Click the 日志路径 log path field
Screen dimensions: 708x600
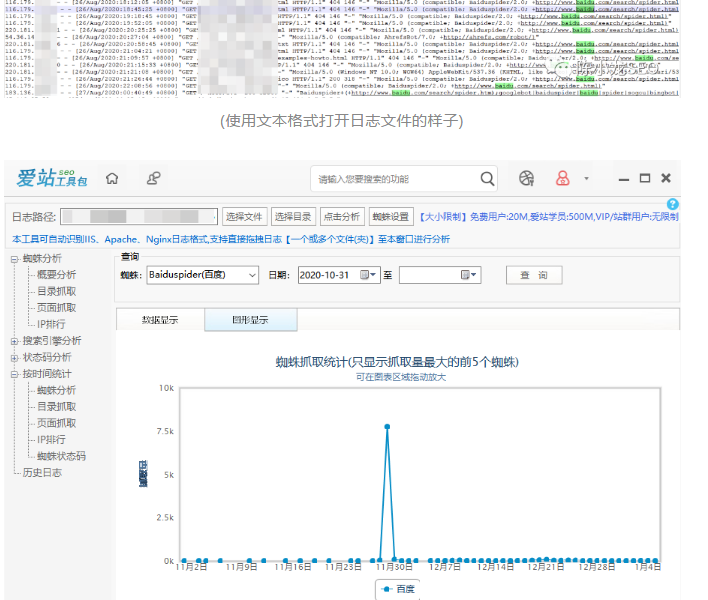click(x=139, y=217)
